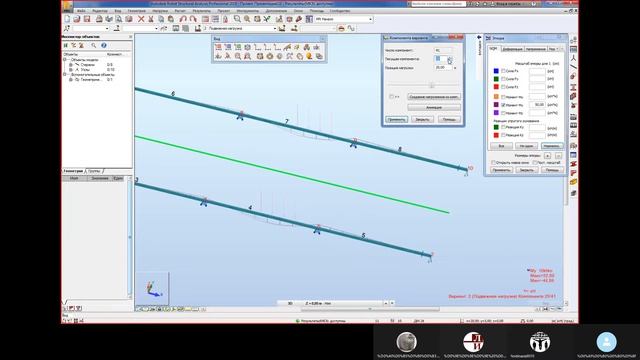This screenshot has width=640, height=360.
Task: Click the Все button in Эпюры
Action: pyautogui.click(x=501, y=146)
